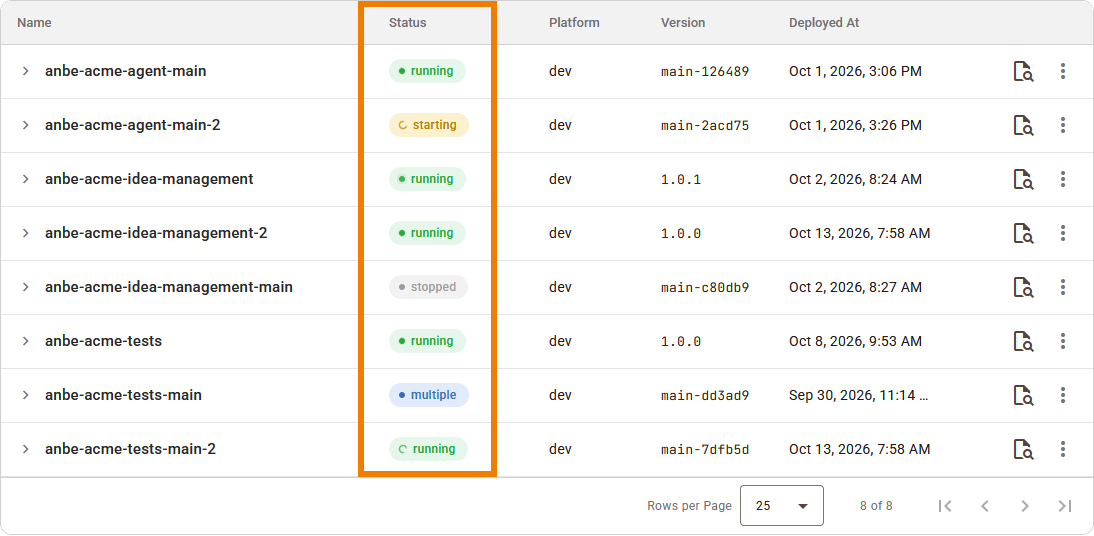
Task: Expand the anbe-acme-idea-management-main row
Action: click(x=25, y=287)
